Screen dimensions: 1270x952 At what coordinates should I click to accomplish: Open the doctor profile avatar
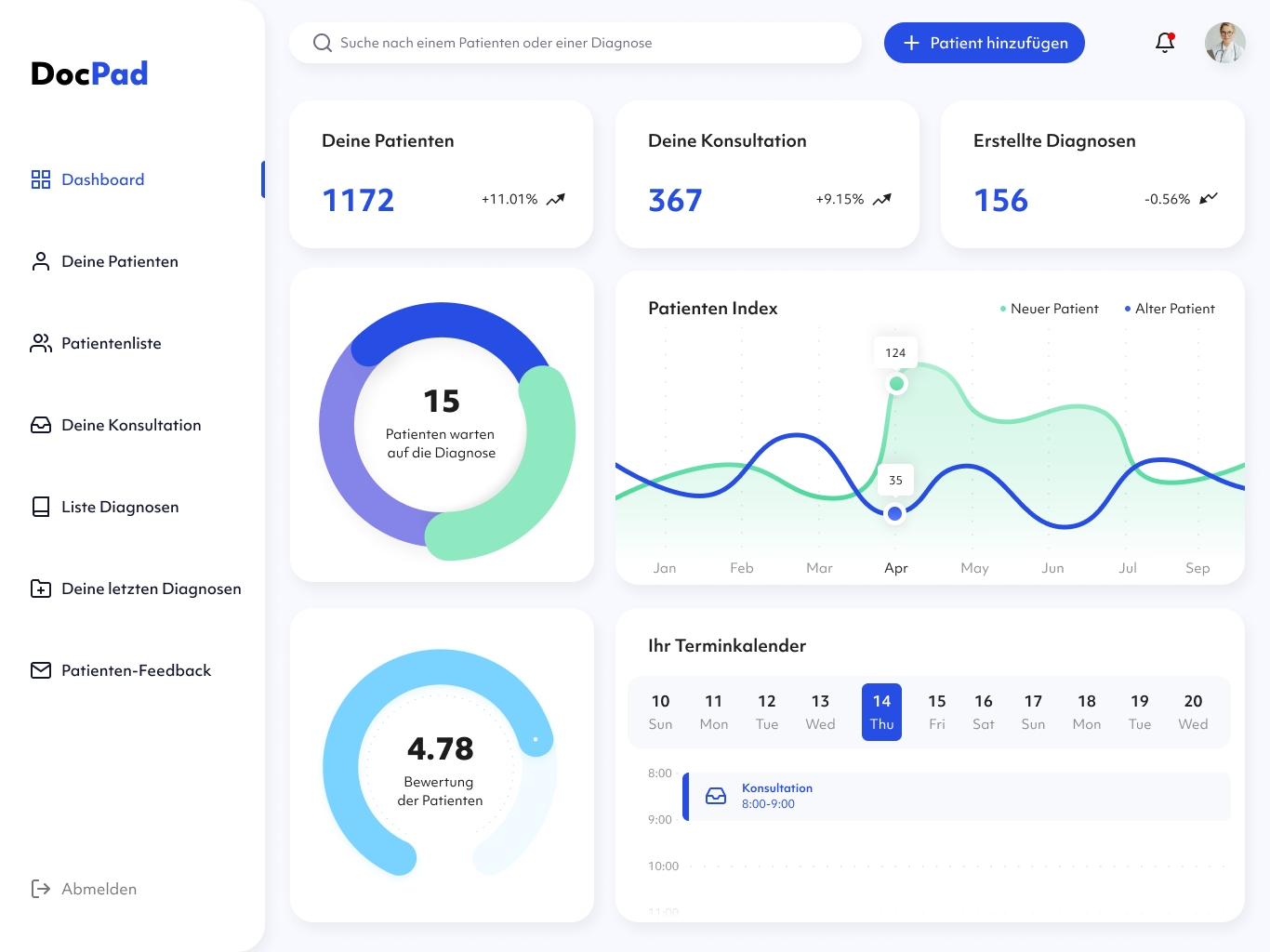tap(1224, 43)
